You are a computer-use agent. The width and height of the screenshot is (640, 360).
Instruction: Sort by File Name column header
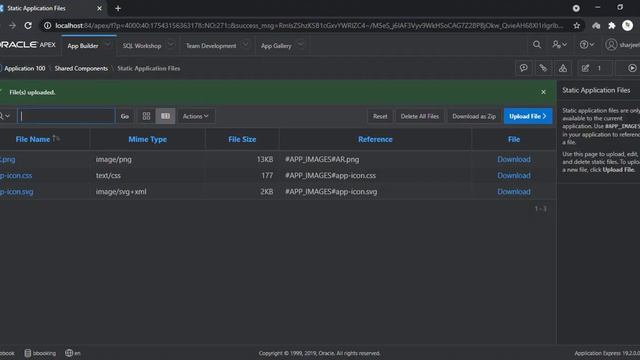33,139
